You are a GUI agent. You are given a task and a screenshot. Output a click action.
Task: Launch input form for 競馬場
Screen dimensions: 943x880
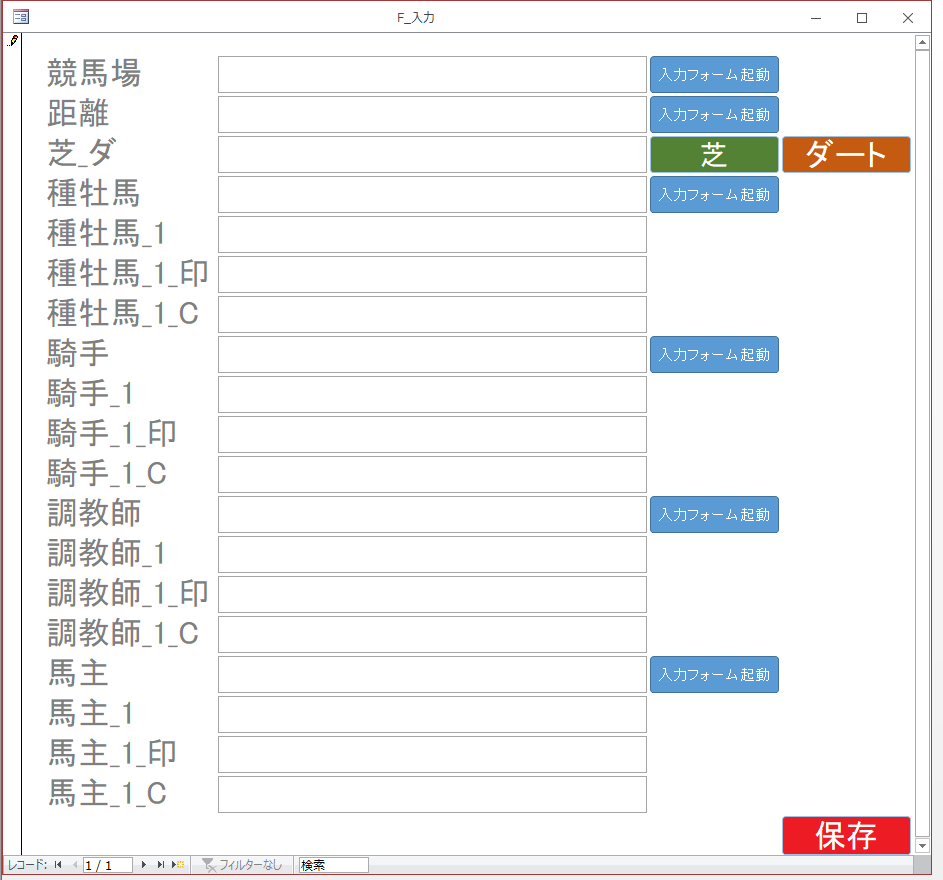[x=714, y=75]
